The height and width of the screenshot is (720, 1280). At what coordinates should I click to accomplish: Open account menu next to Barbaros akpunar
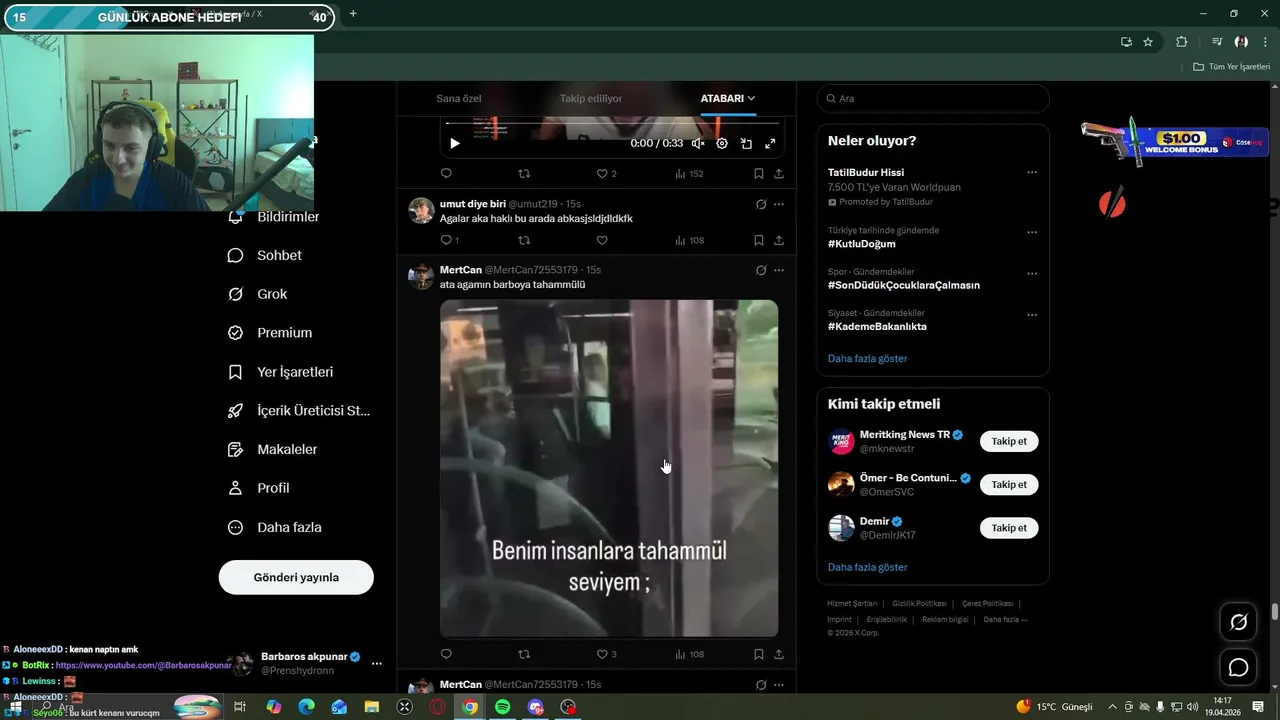[377, 663]
